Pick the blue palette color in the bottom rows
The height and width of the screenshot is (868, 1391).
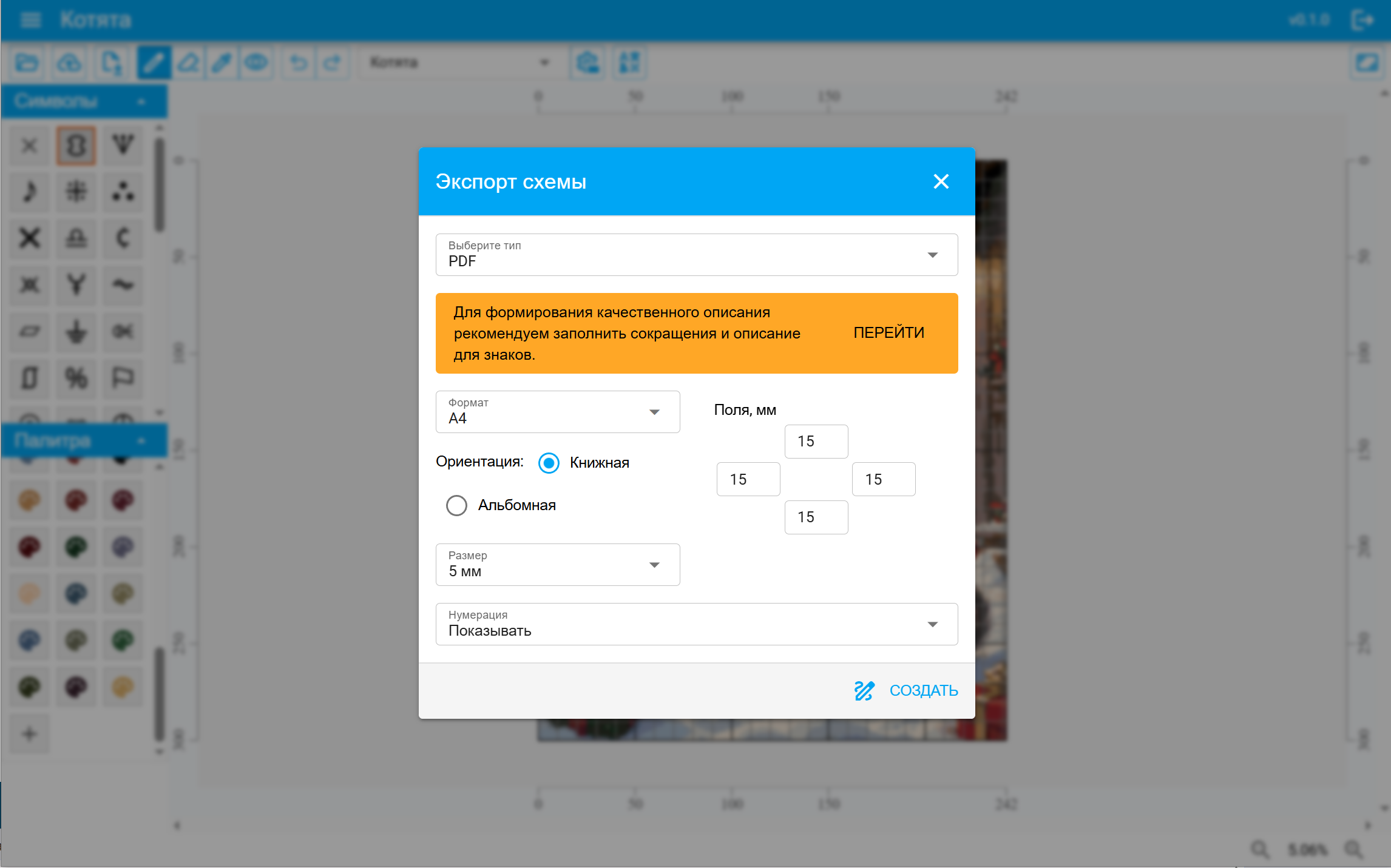click(29, 641)
